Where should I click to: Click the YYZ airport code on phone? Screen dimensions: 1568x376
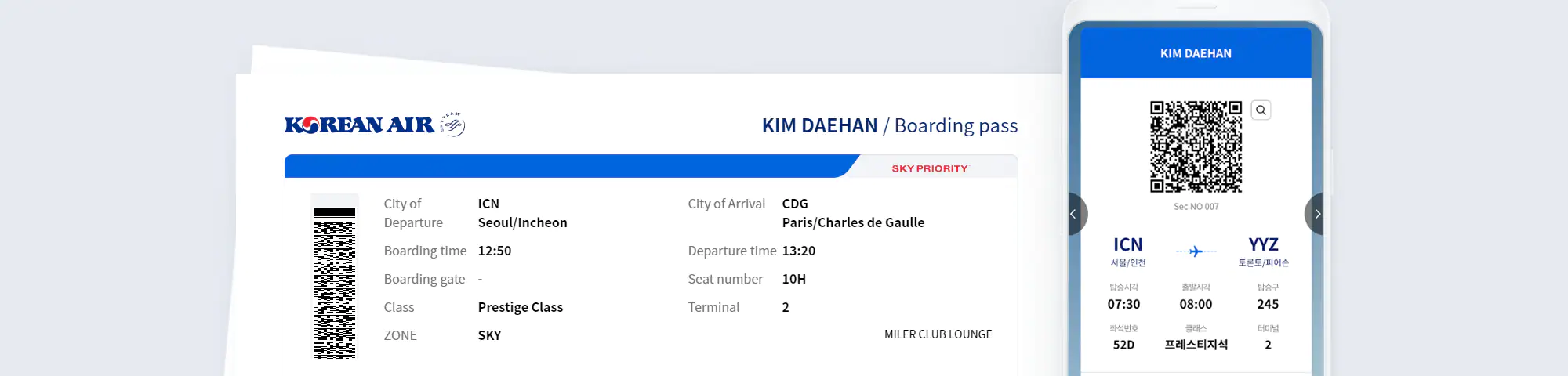coord(1263,244)
